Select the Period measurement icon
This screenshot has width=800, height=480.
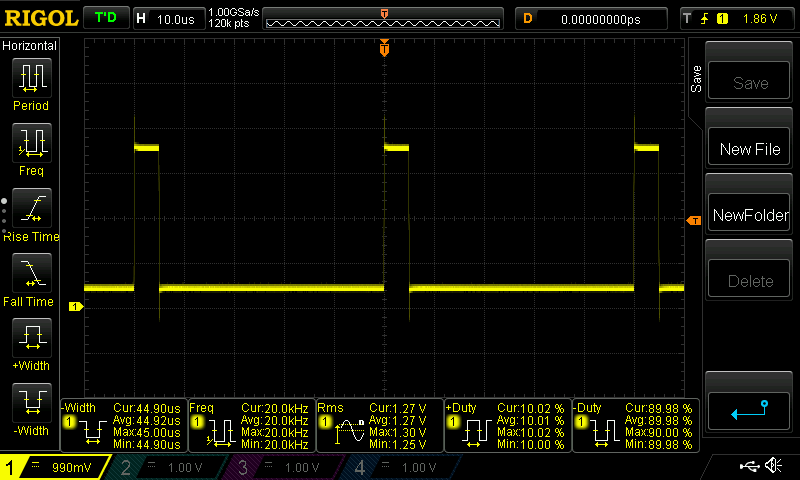point(32,78)
